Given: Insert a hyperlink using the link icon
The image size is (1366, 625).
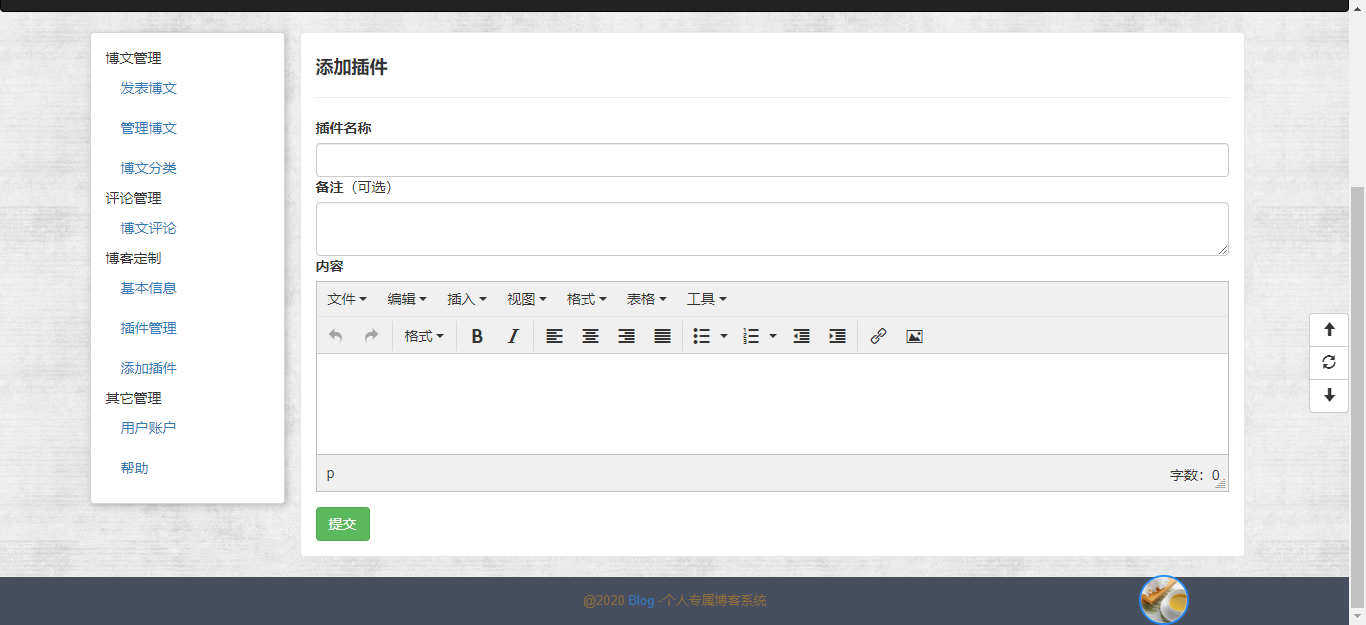Looking at the screenshot, I should coord(879,336).
